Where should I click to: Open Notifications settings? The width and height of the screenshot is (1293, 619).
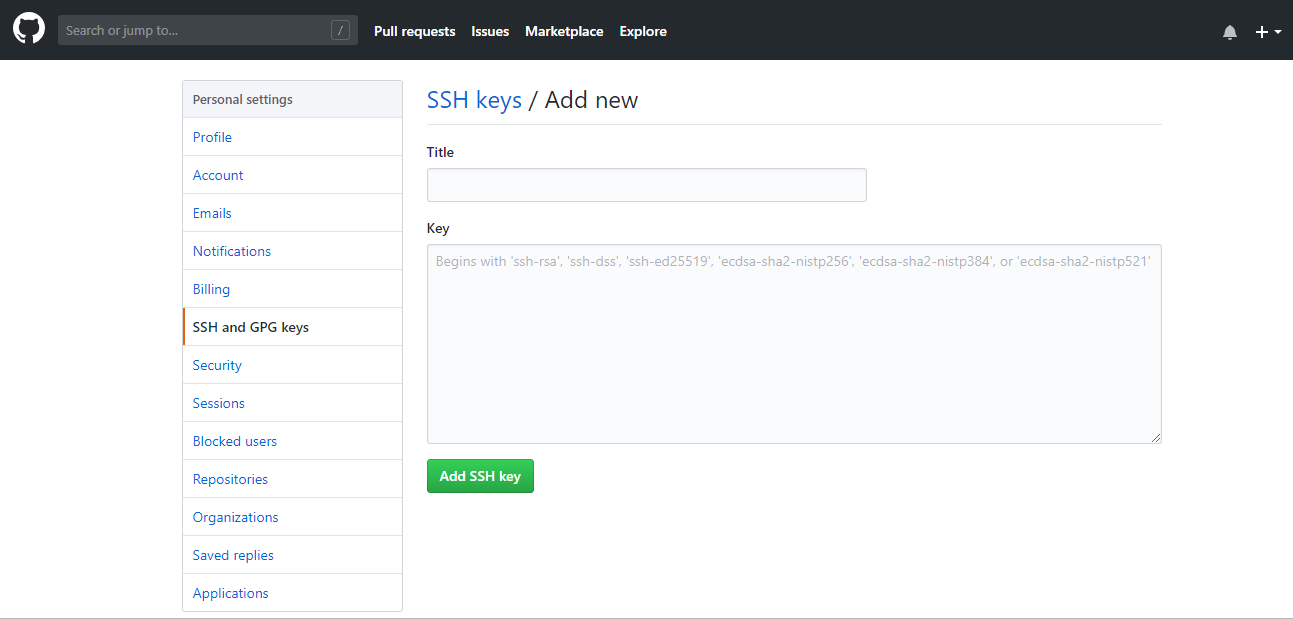[231, 251]
